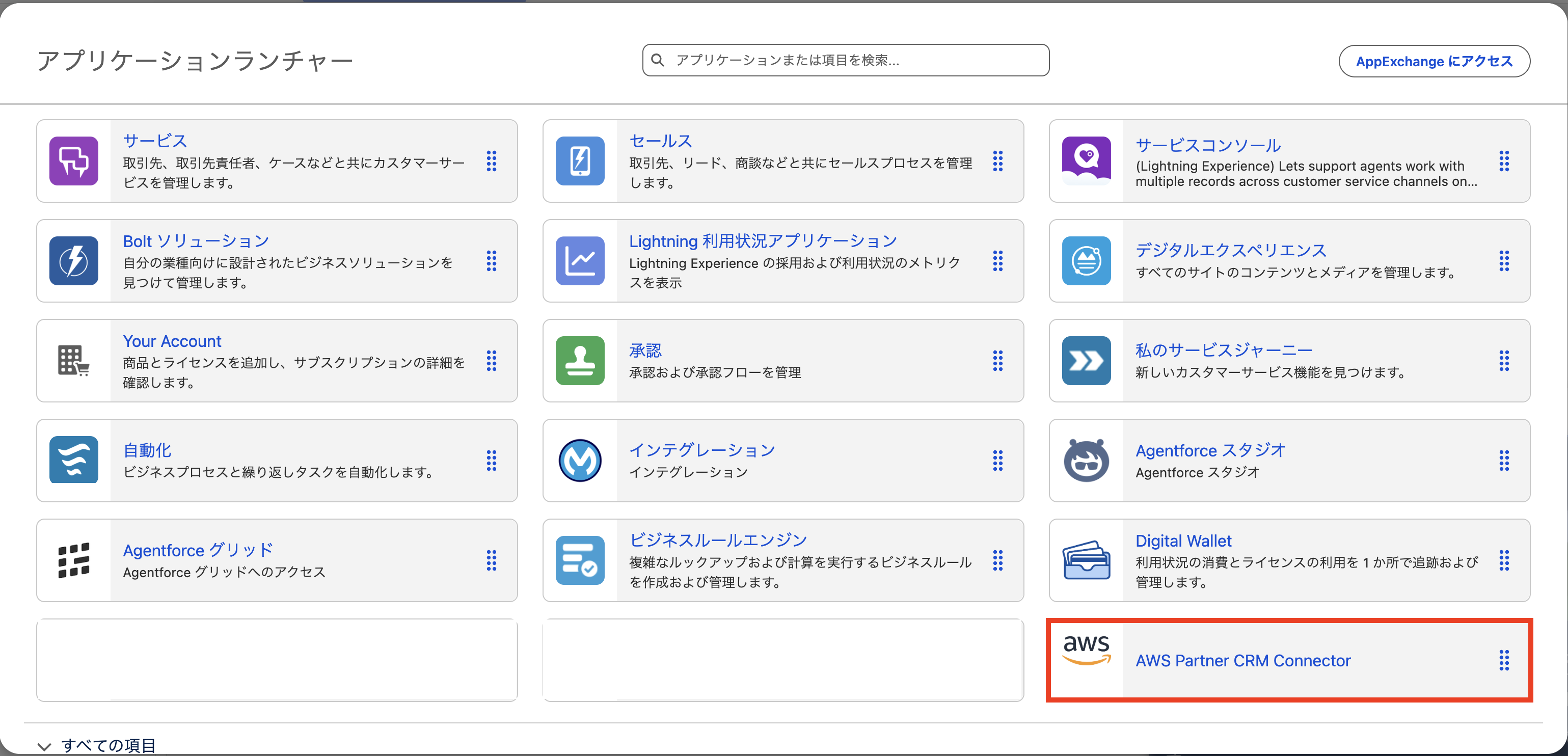Click the drag handle beside サービス
Image resolution: width=1568 pixels, height=756 pixels.
[x=491, y=160]
